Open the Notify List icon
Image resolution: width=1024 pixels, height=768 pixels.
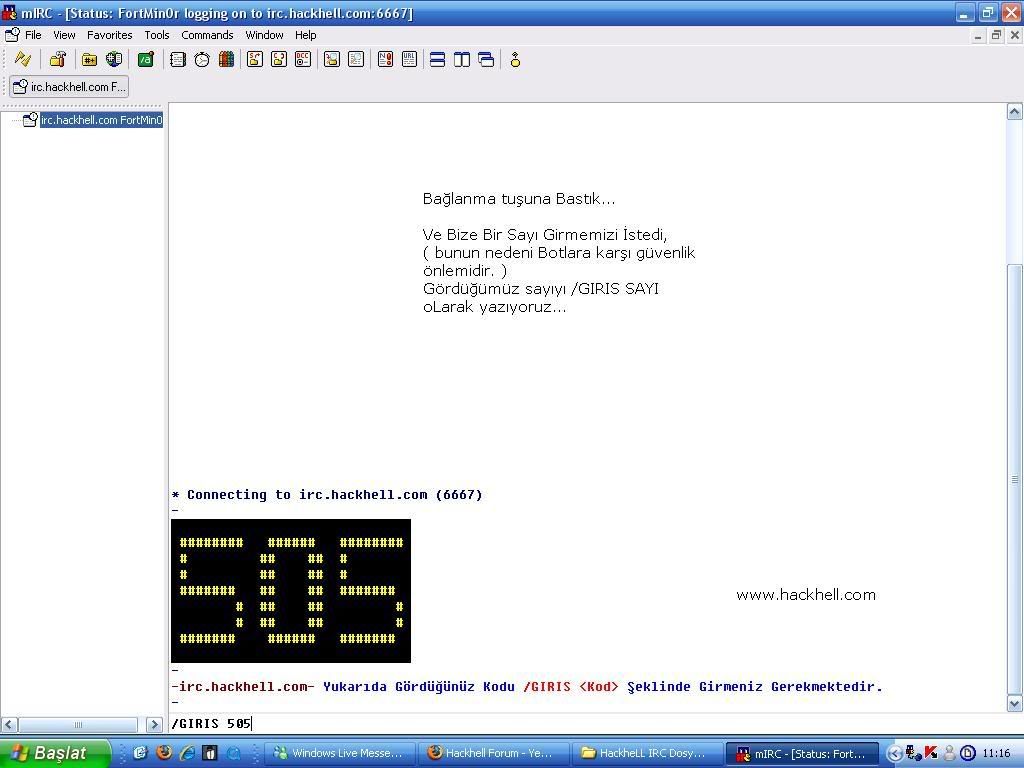385,59
